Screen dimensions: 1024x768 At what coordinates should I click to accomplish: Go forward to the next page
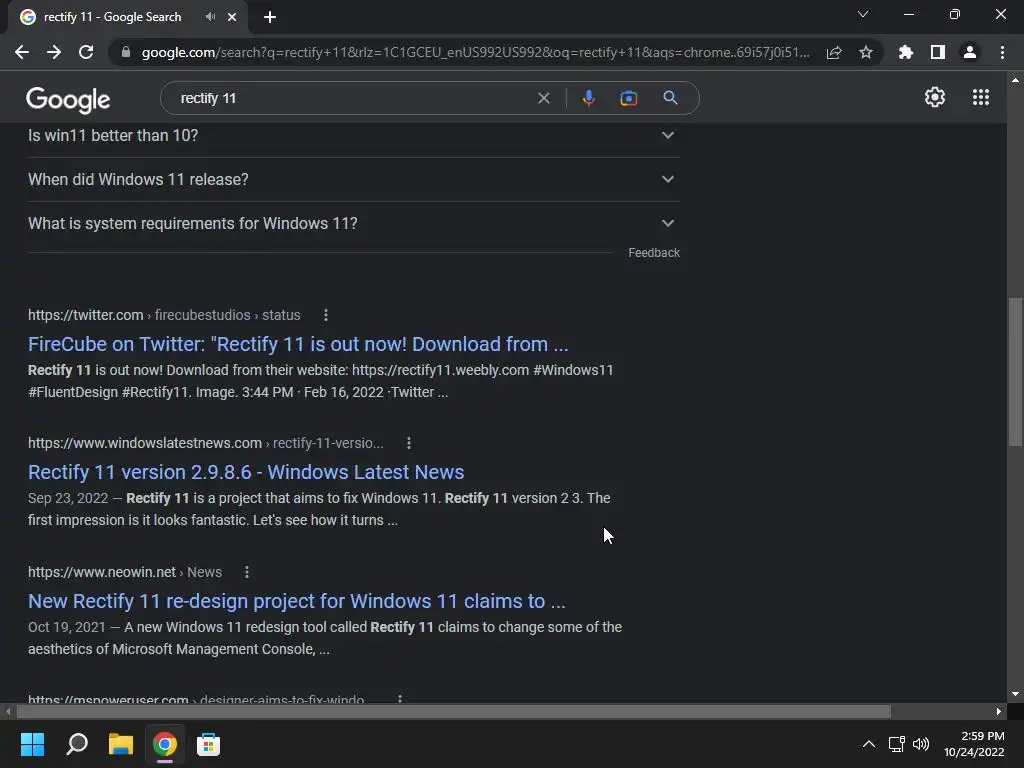pyautogui.click(x=54, y=52)
